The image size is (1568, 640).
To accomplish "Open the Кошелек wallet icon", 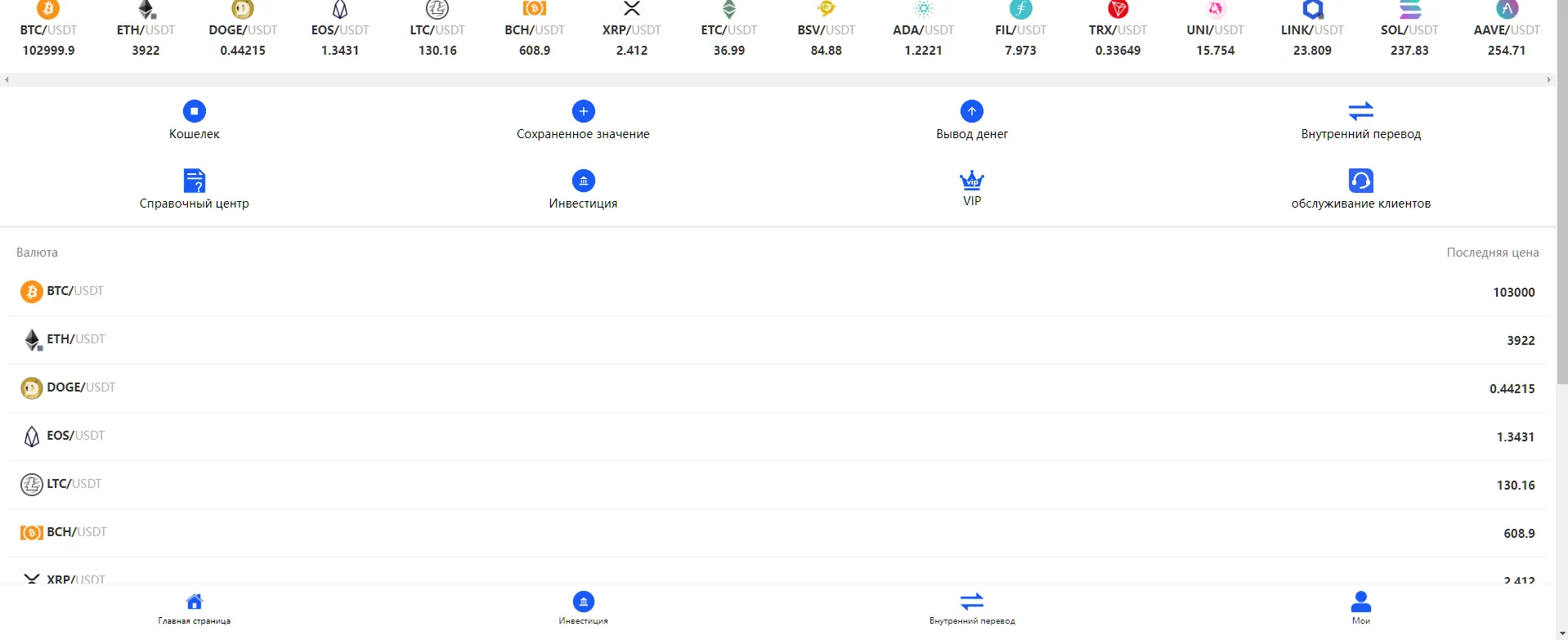I will click(194, 111).
